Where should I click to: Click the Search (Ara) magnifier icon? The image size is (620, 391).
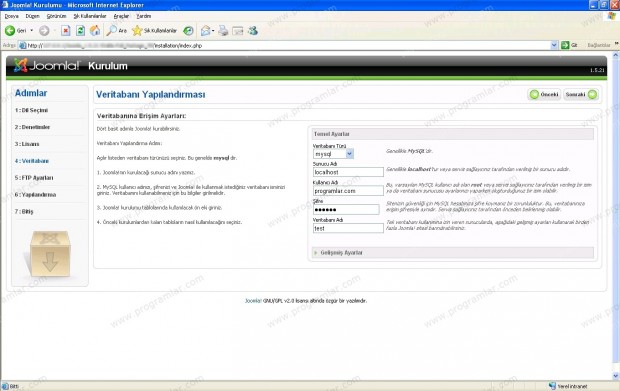tap(112, 31)
